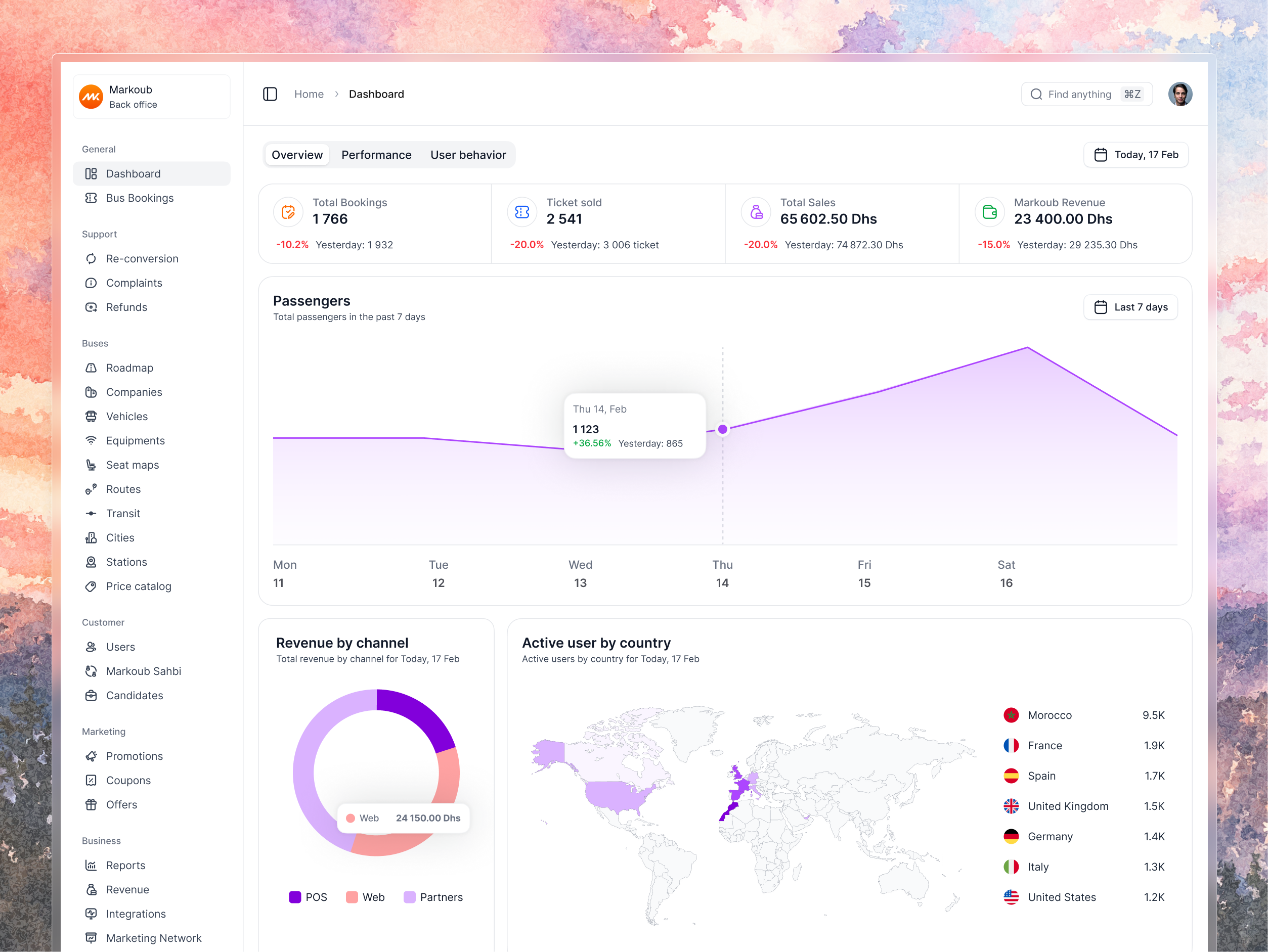Image resolution: width=1268 pixels, height=952 pixels.
Task: Switch to the Overview tab
Action: click(x=297, y=155)
